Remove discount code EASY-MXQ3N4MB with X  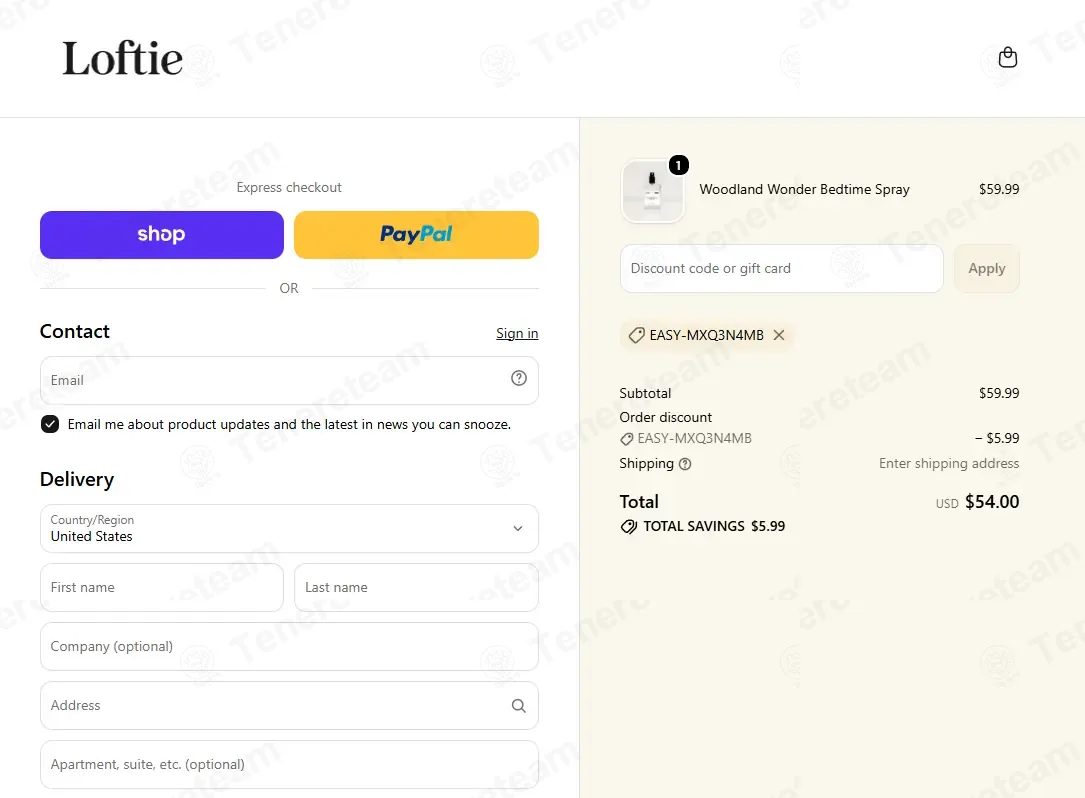coord(778,335)
